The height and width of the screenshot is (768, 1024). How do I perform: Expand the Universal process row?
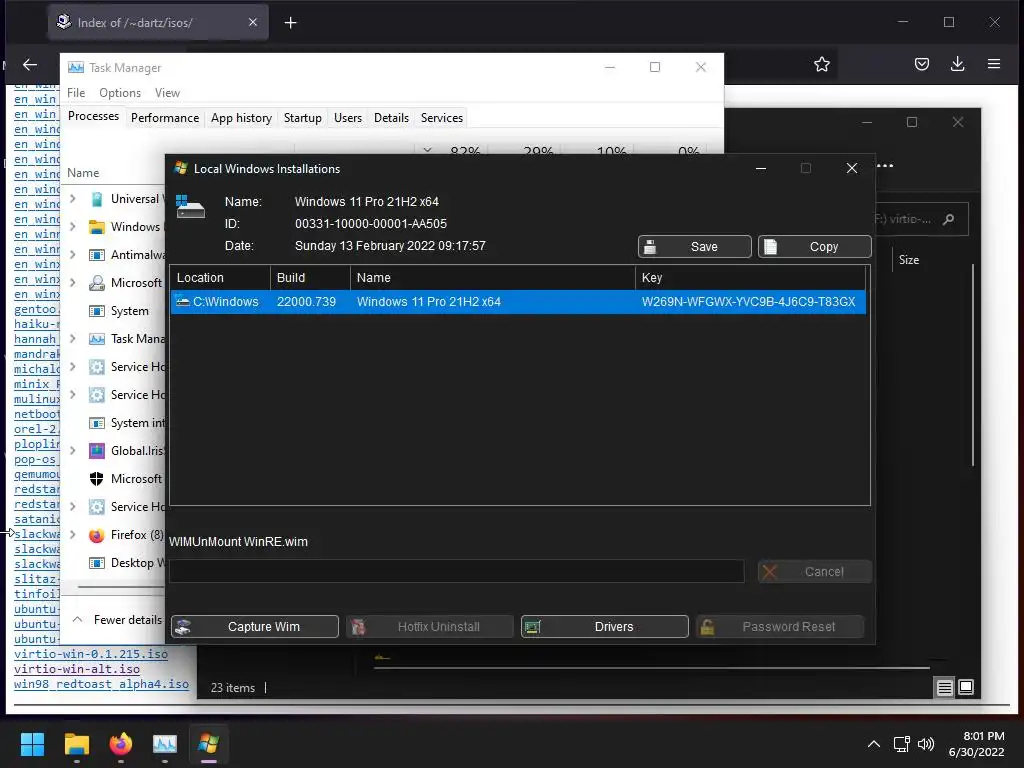pos(73,199)
